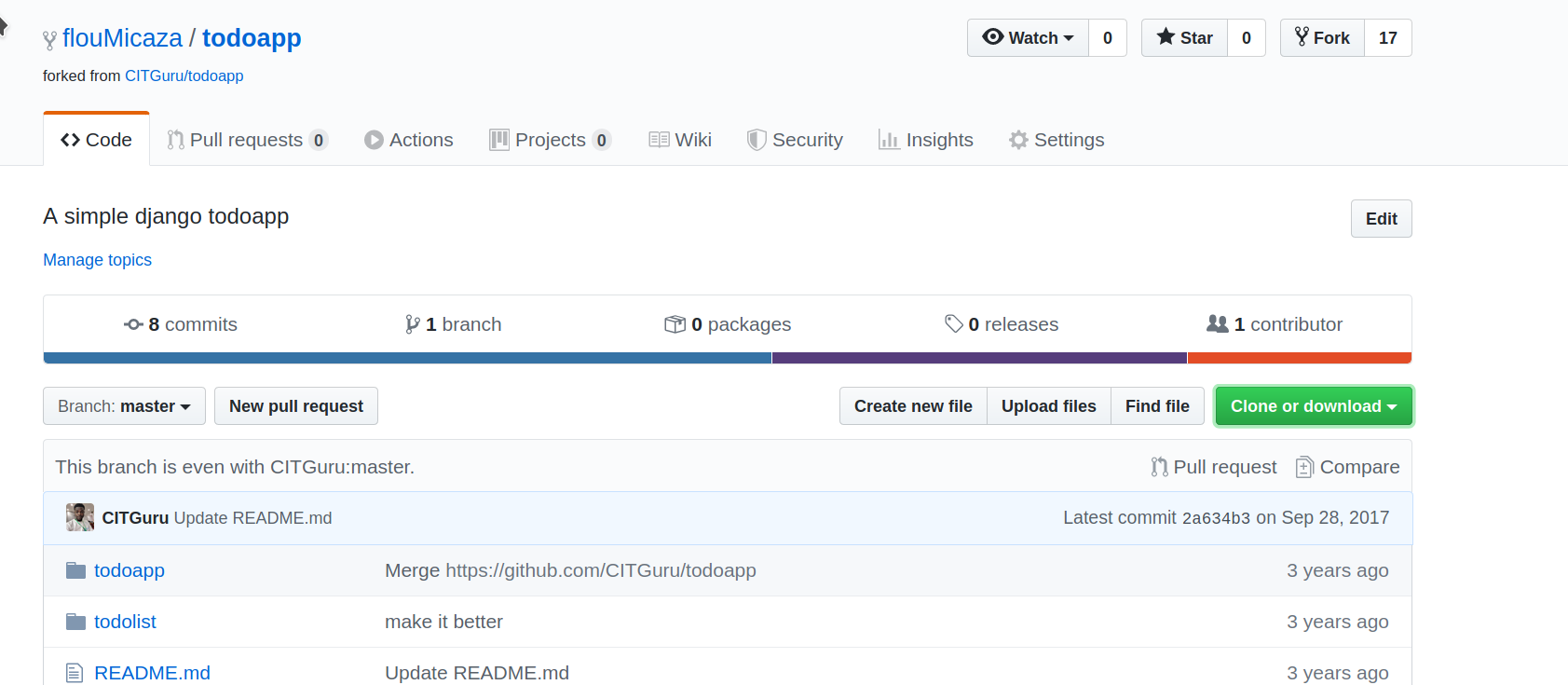Viewport: 1568px width, 685px height.
Task: Click Manage topics link
Action: [97, 260]
